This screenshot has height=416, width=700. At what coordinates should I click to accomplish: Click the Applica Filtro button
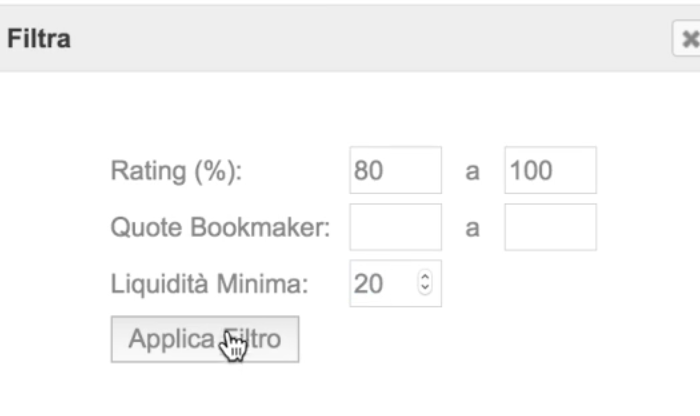point(205,339)
